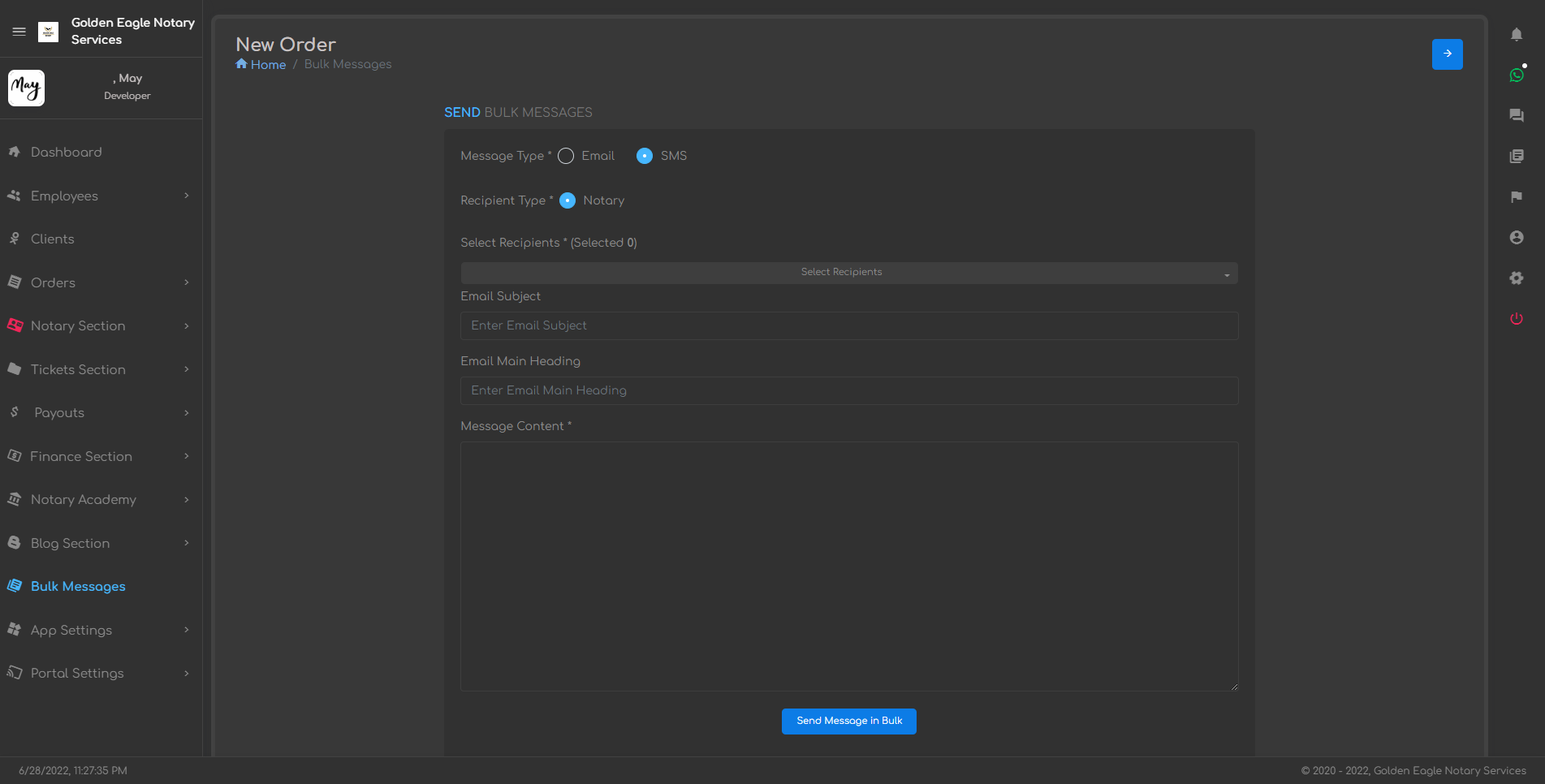
Task: Expand the Blog Section chevron
Action: (187, 543)
